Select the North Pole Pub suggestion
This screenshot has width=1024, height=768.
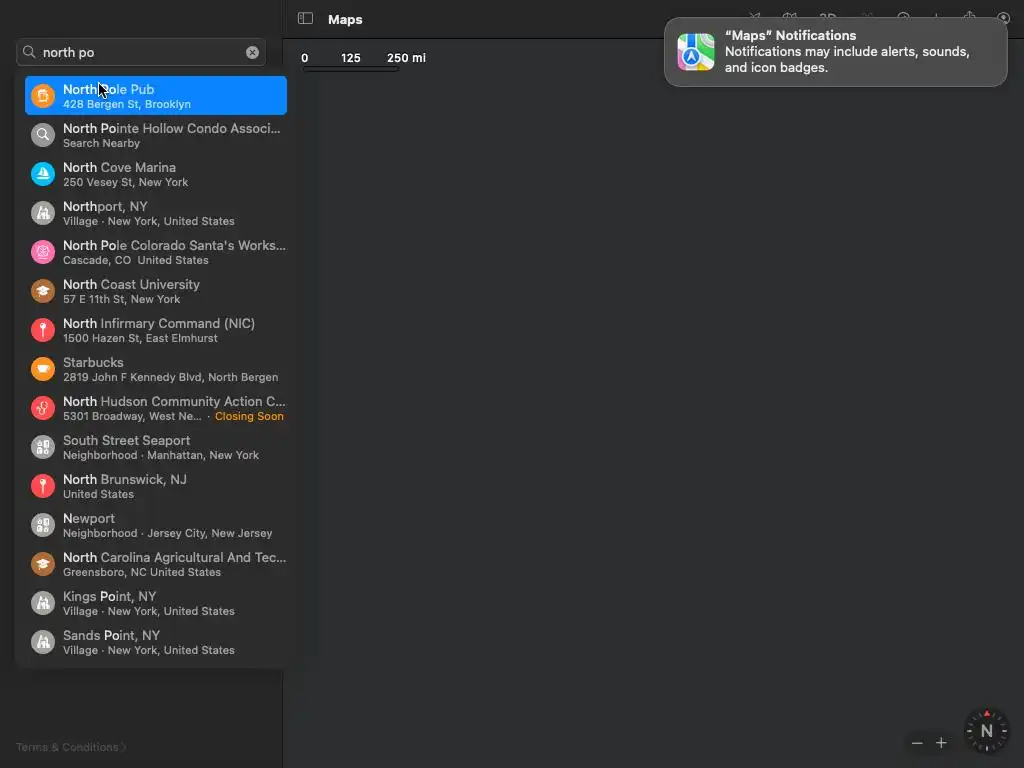pos(155,95)
